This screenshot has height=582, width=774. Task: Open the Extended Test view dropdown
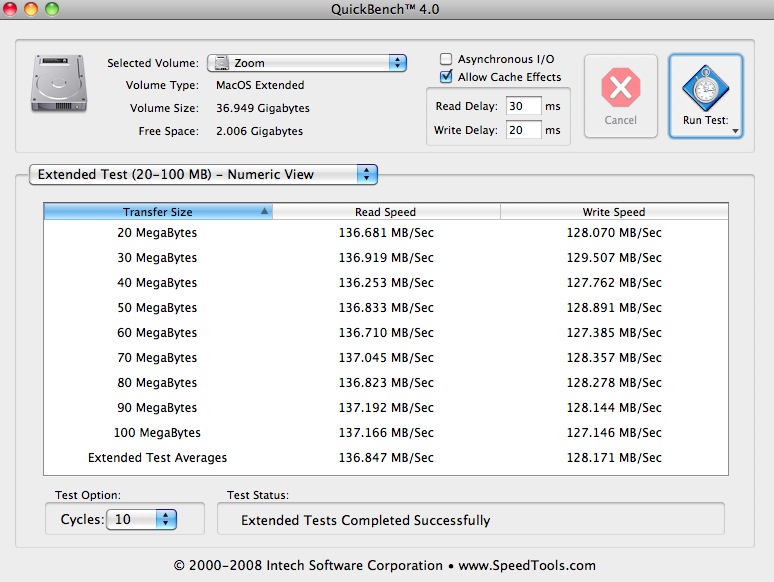pos(203,174)
